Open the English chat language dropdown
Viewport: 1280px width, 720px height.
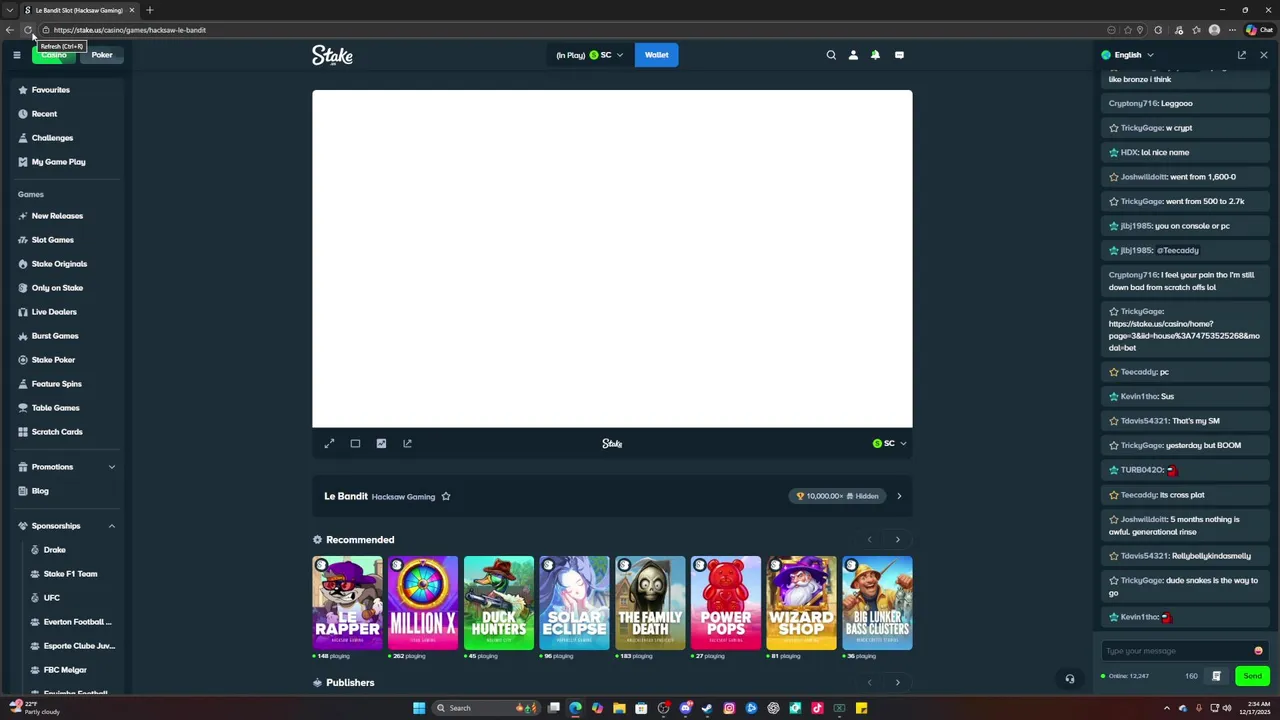(1128, 55)
